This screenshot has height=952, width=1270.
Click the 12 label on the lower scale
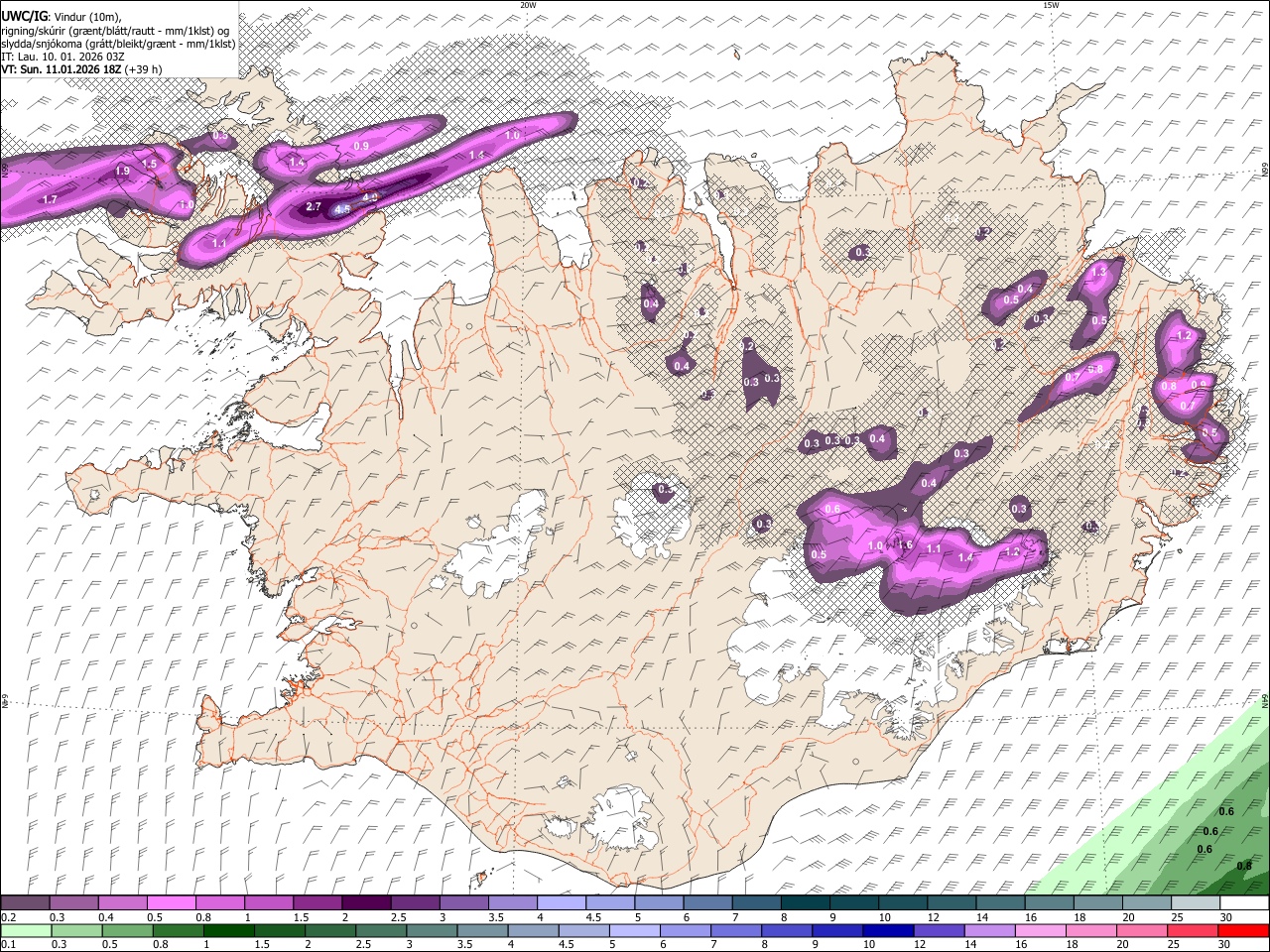coord(920,944)
